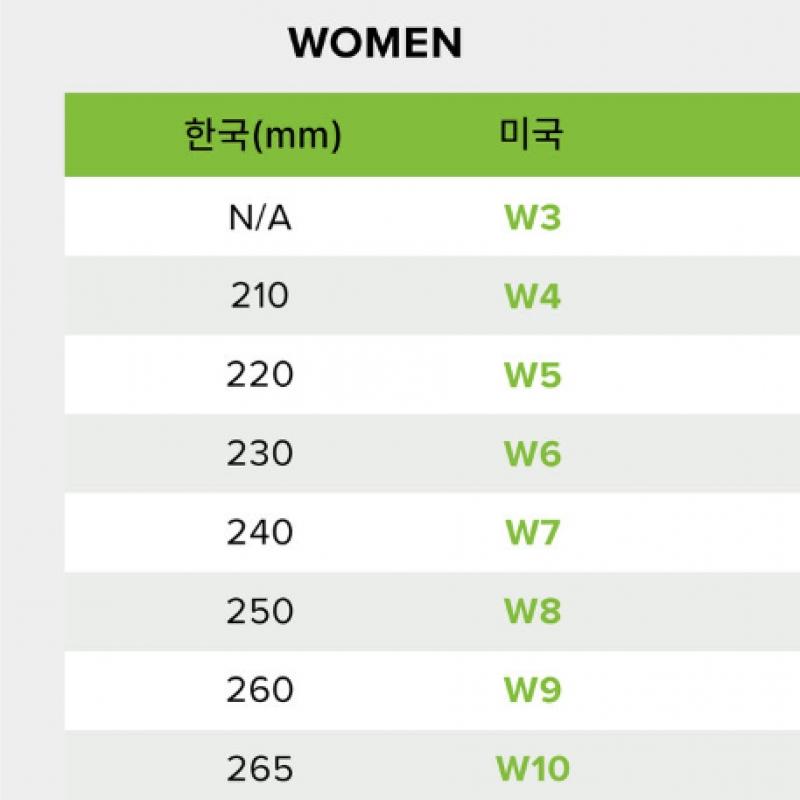Viewport: 800px width, 800px height.
Task: Select the 한국(mm) column header
Action: click(262, 135)
